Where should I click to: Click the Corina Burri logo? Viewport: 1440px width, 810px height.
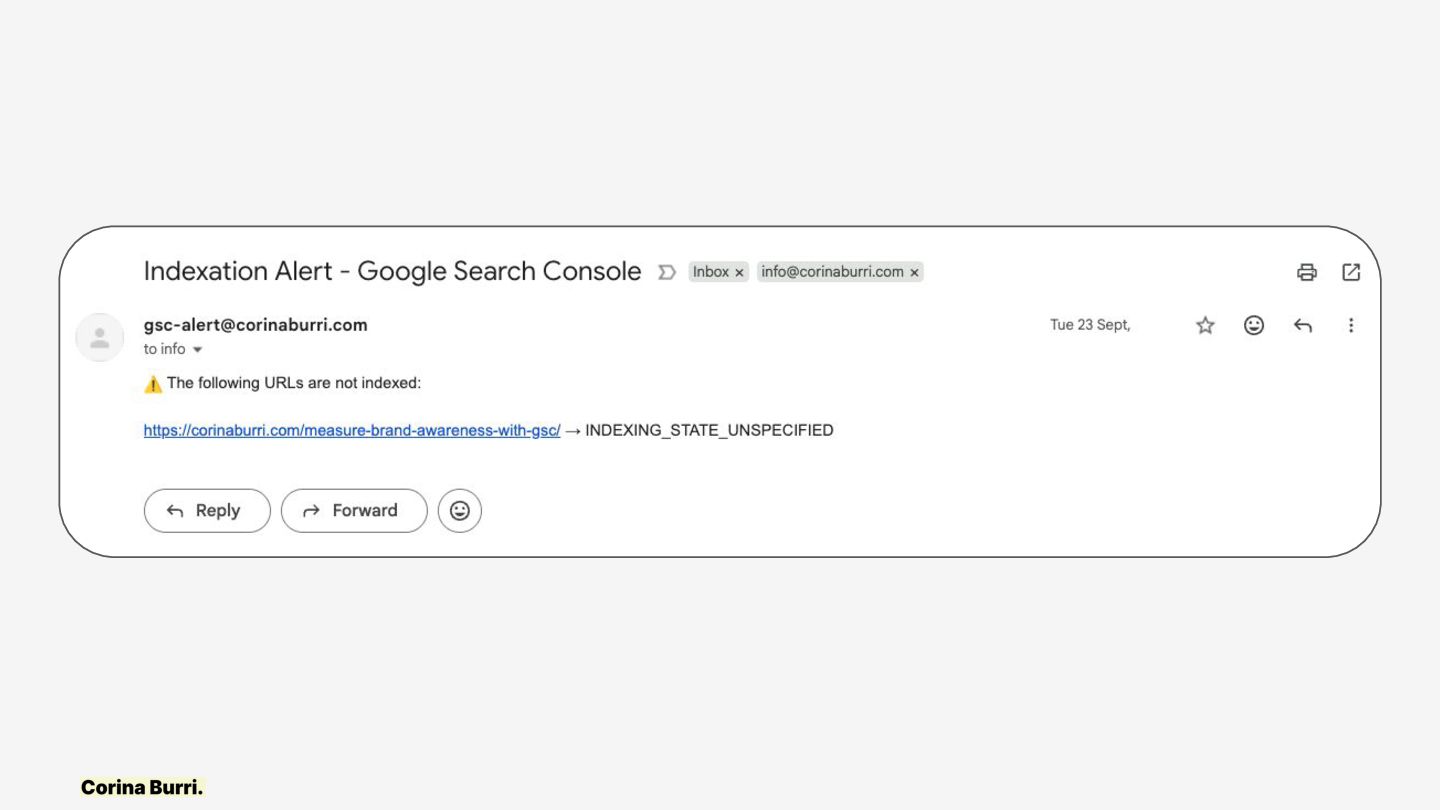142,787
